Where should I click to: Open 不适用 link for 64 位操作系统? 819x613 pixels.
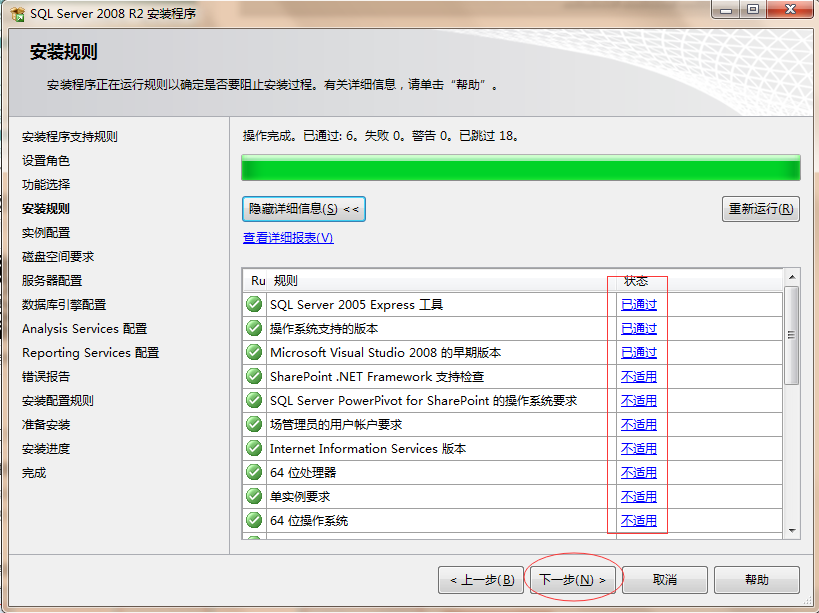[639, 521]
